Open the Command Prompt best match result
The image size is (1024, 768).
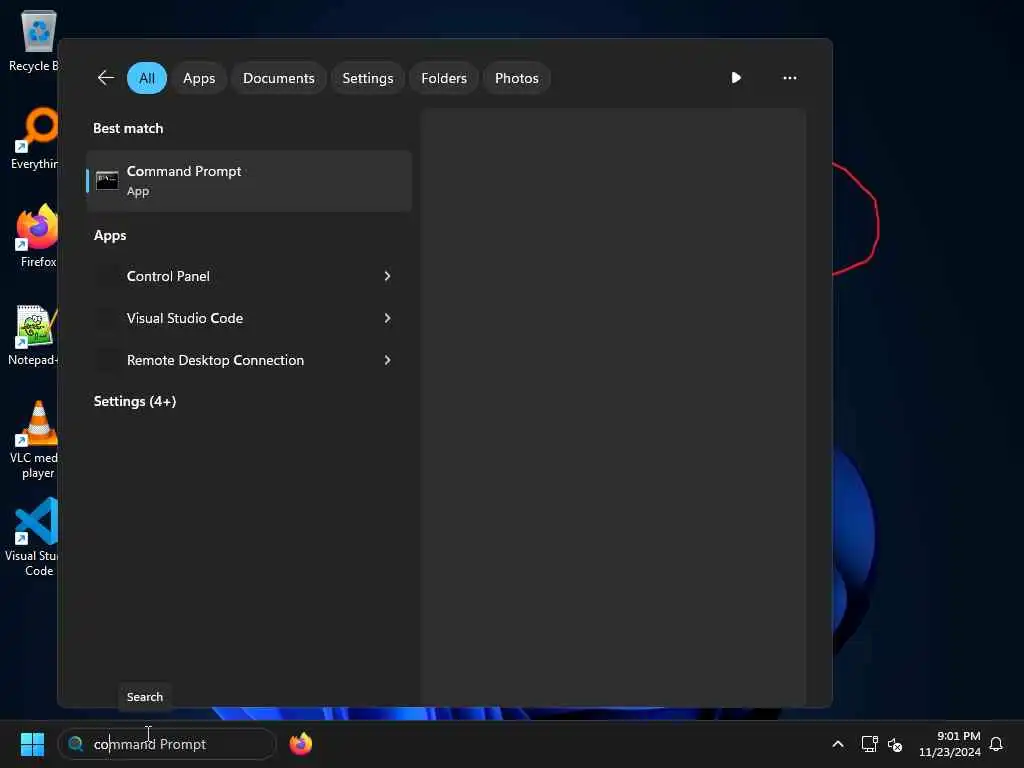tap(249, 181)
